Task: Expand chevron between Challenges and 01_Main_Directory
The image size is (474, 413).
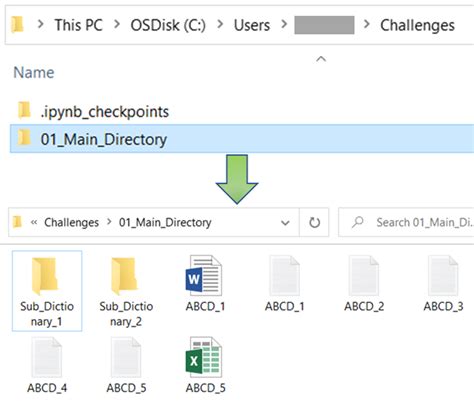Action: pyautogui.click(x=109, y=222)
